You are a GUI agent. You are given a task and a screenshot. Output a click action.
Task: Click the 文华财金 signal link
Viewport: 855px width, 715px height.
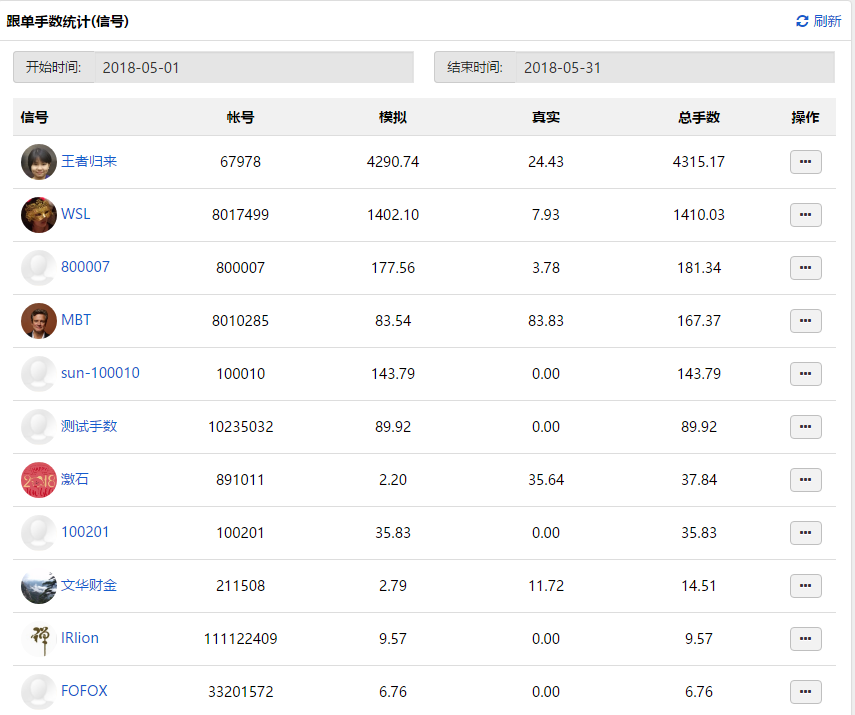(x=89, y=585)
